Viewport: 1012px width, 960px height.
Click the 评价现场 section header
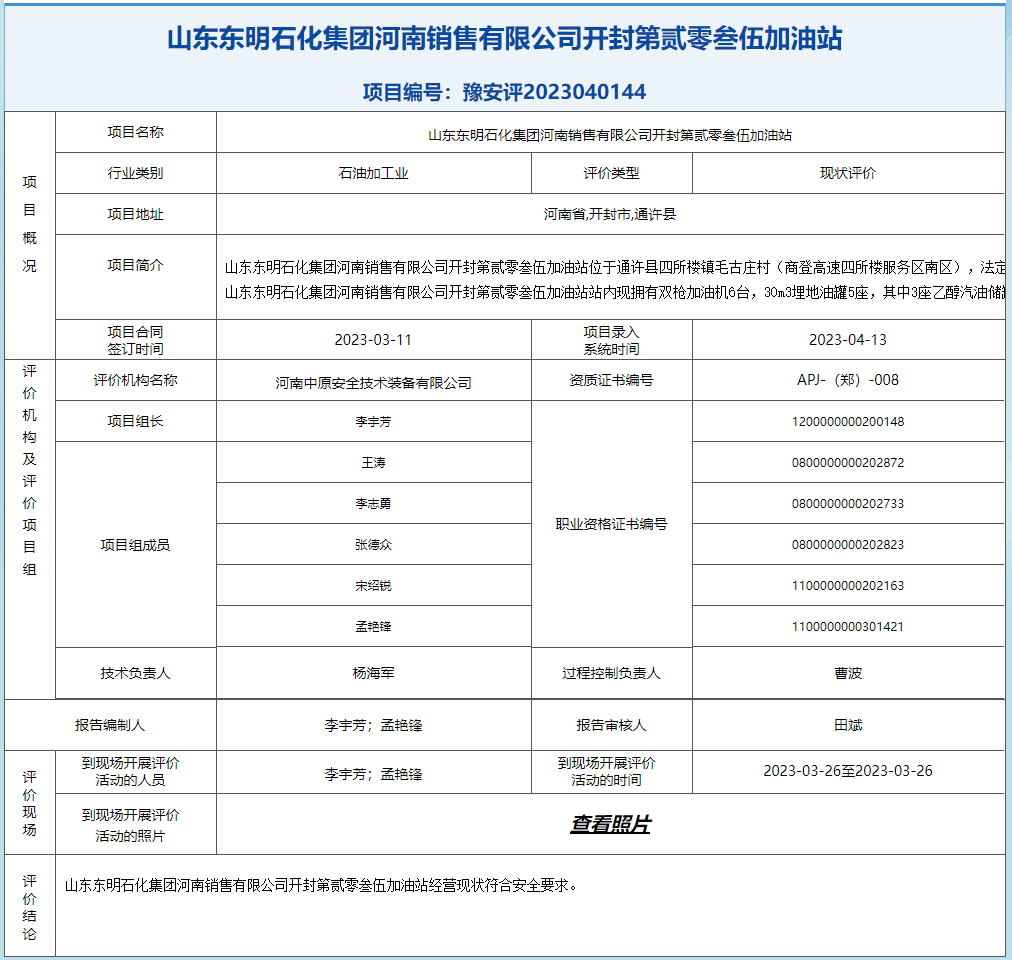click(30, 803)
